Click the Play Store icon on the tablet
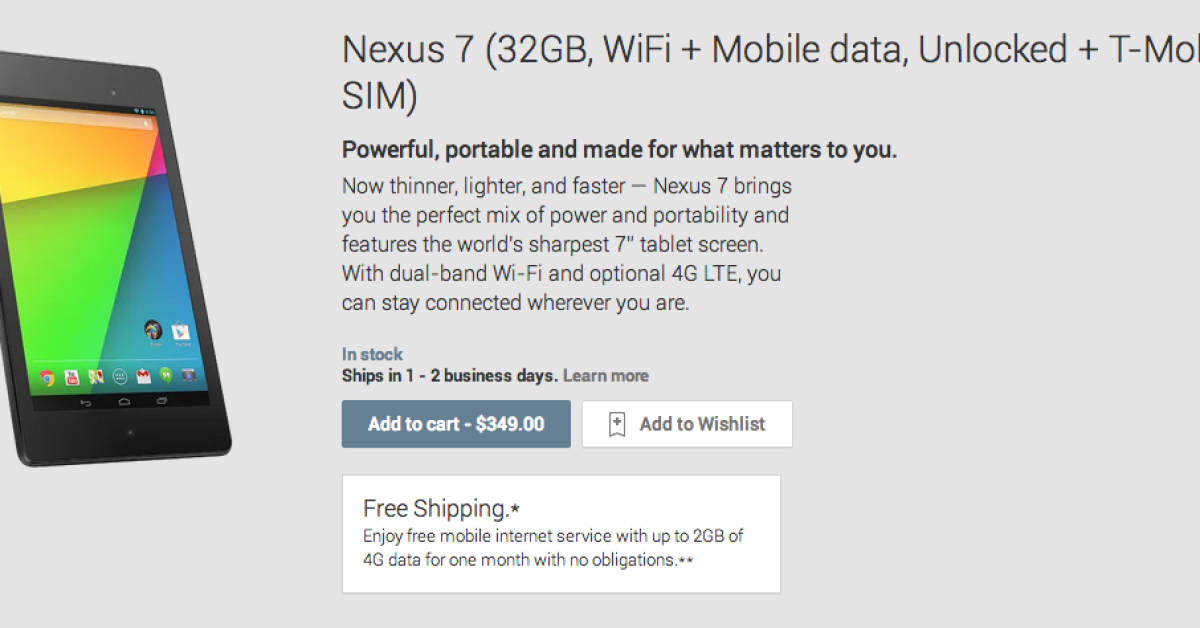Image resolution: width=1200 pixels, height=628 pixels. (181, 332)
